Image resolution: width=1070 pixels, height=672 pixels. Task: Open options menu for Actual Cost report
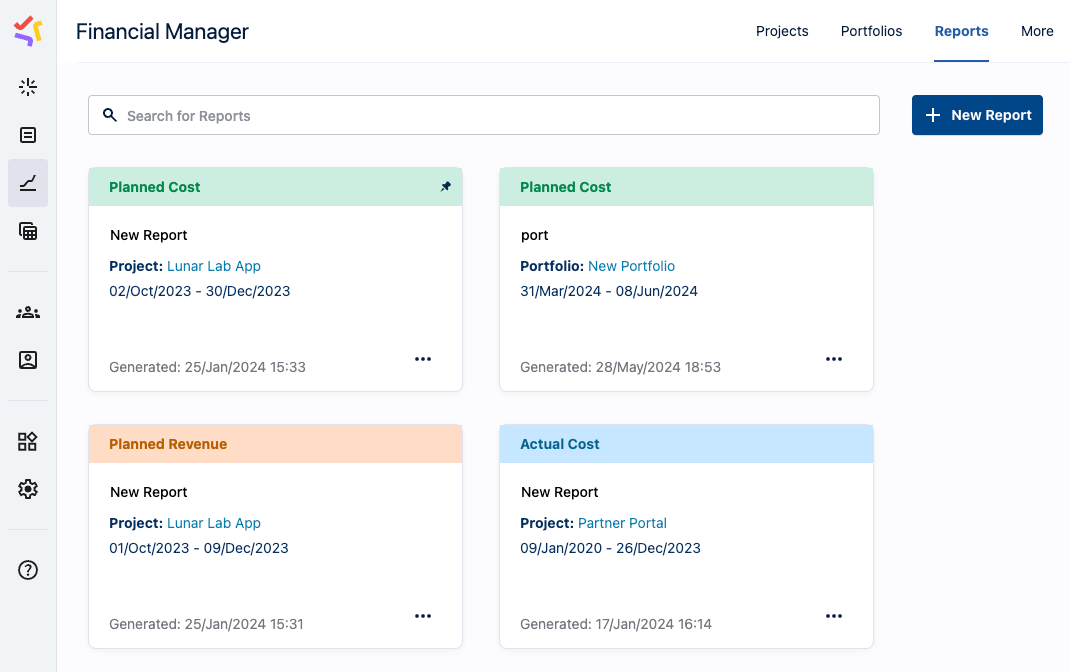click(834, 616)
